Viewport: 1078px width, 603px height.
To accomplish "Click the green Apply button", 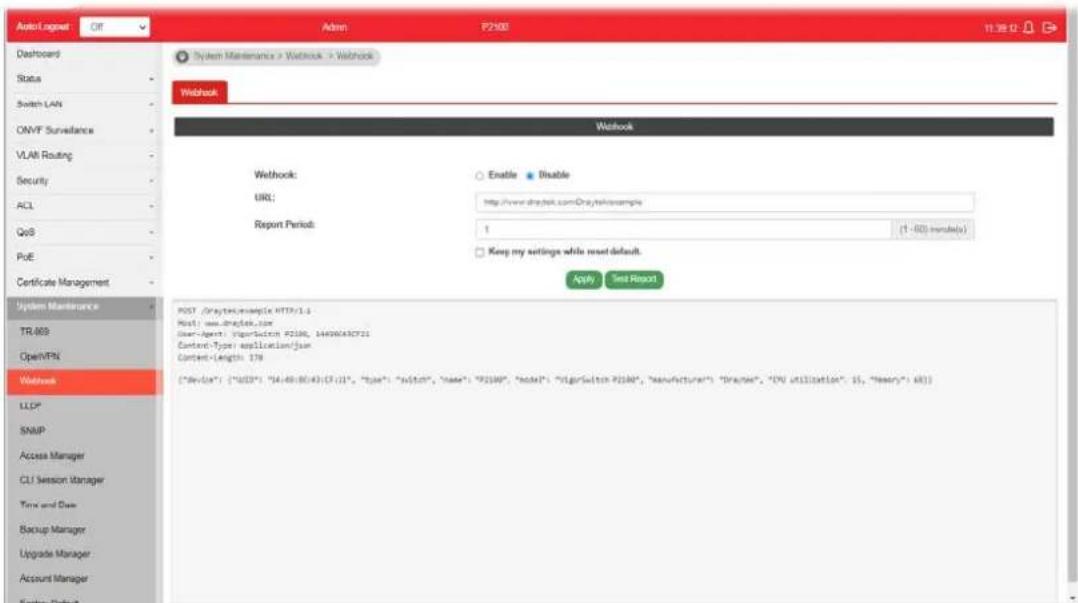I will [584, 279].
